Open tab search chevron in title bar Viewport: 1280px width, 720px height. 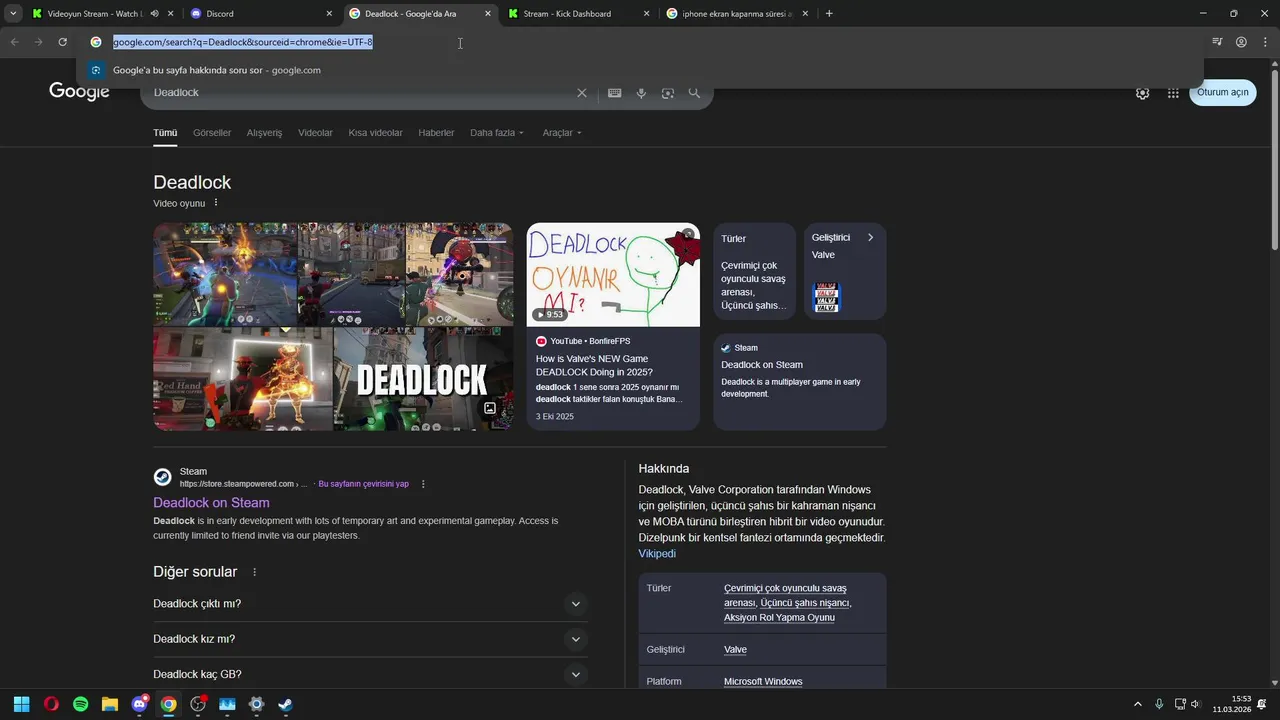coord(13,14)
